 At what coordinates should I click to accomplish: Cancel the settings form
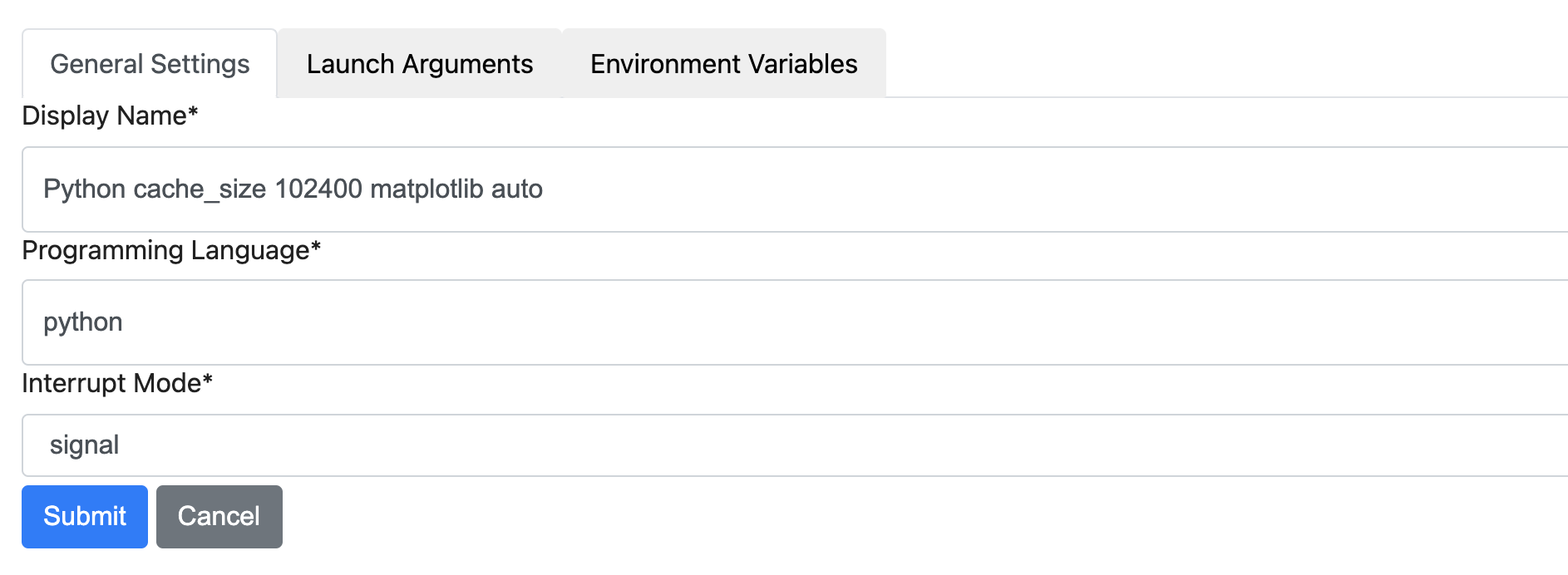tap(219, 516)
